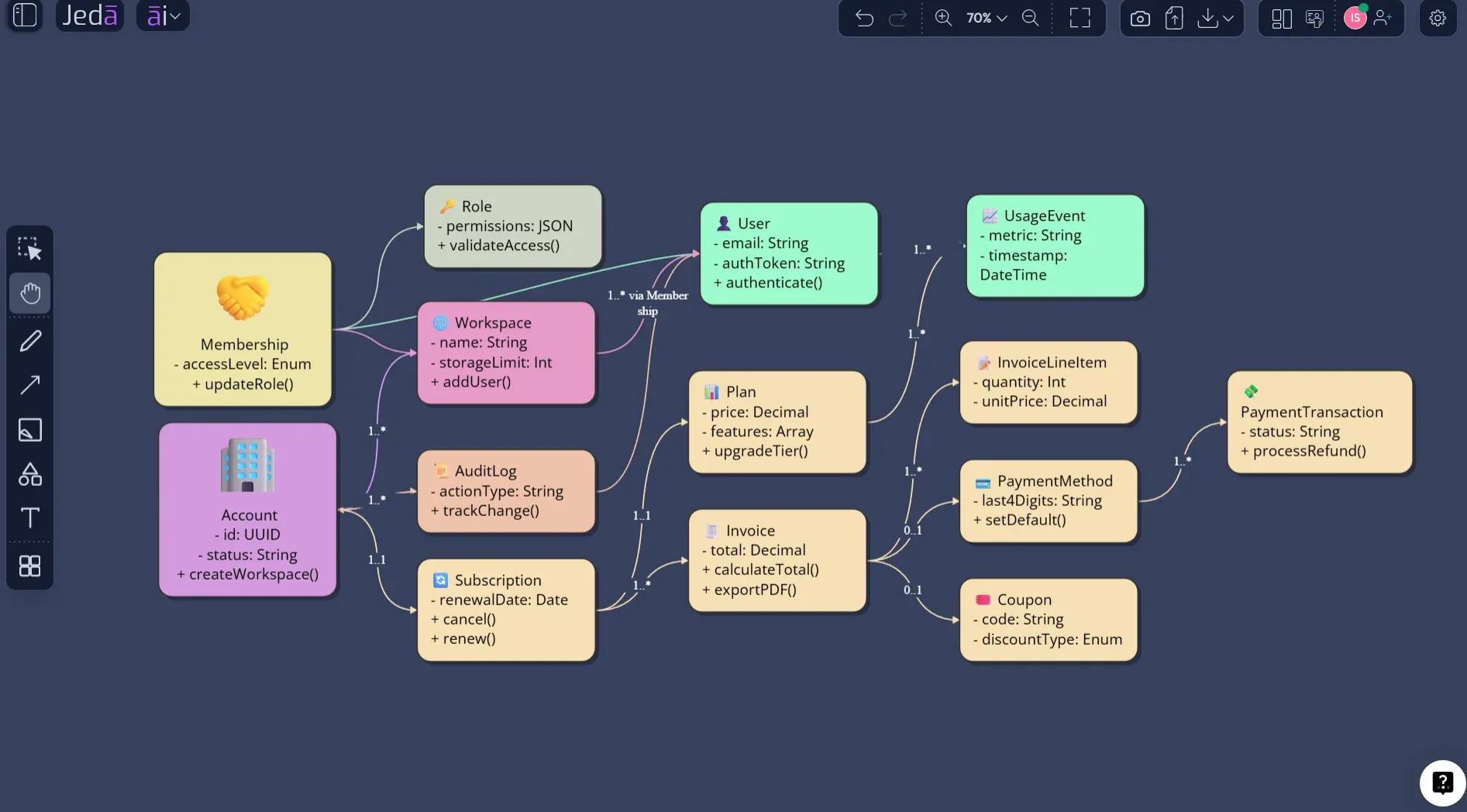
Task: Click '+ updateRole()' in Membership
Action: (243, 384)
